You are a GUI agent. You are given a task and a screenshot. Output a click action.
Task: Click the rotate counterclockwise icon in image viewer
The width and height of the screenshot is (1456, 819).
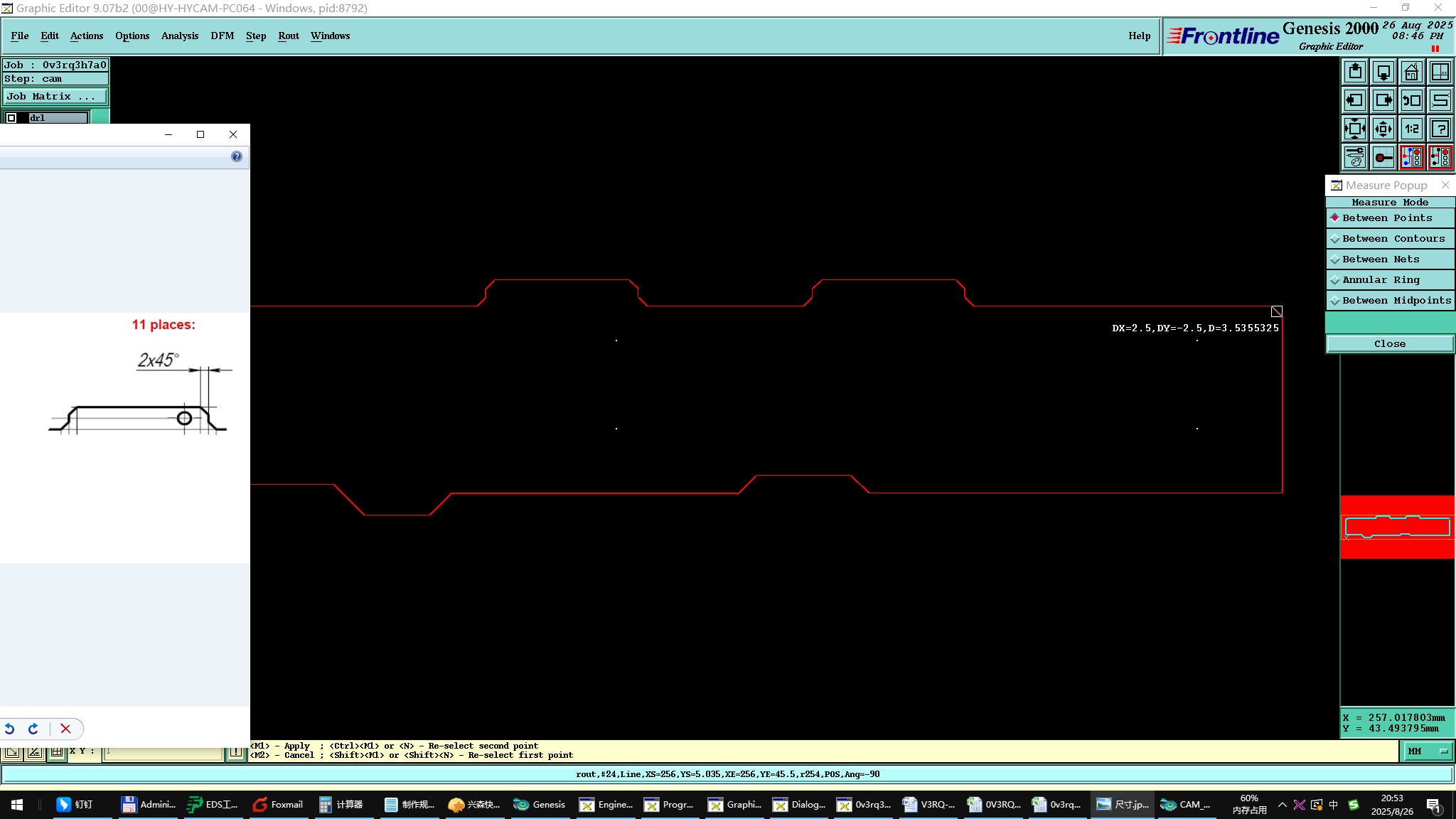pos(10,729)
